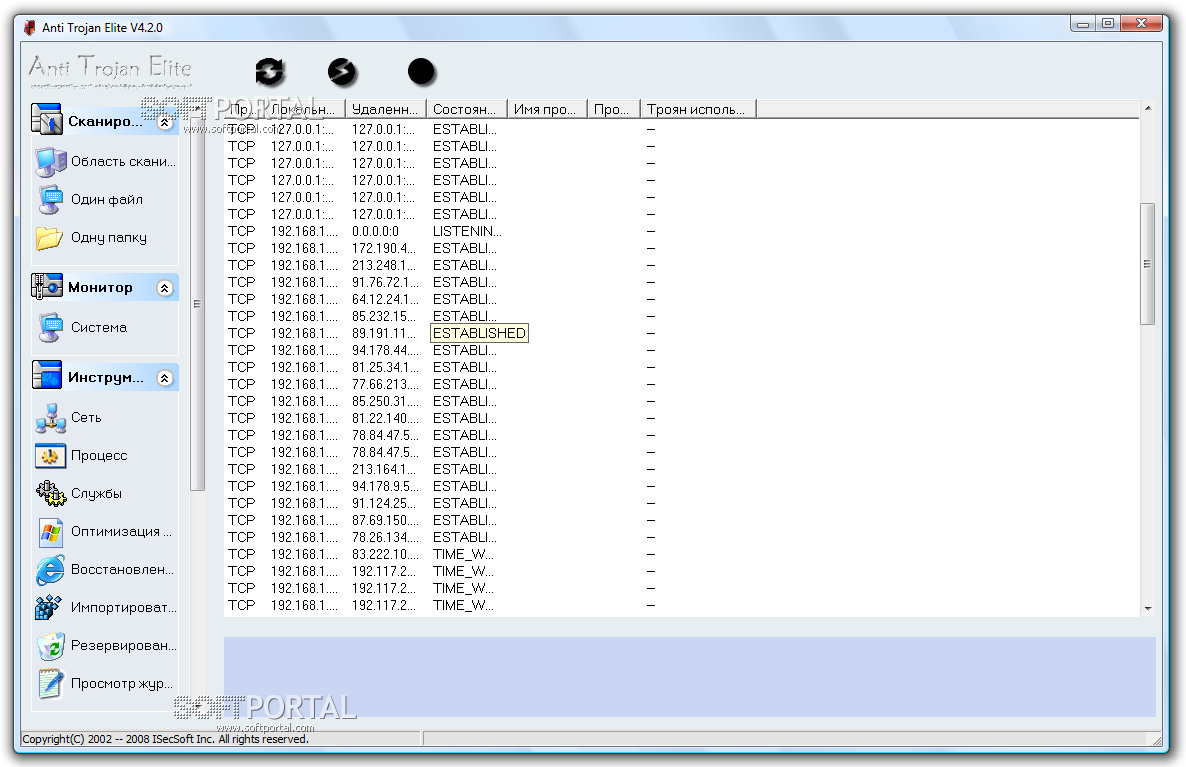The height and width of the screenshot is (767, 1186).
Task: Open the Система monitor link
Action: [x=99, y=328]
